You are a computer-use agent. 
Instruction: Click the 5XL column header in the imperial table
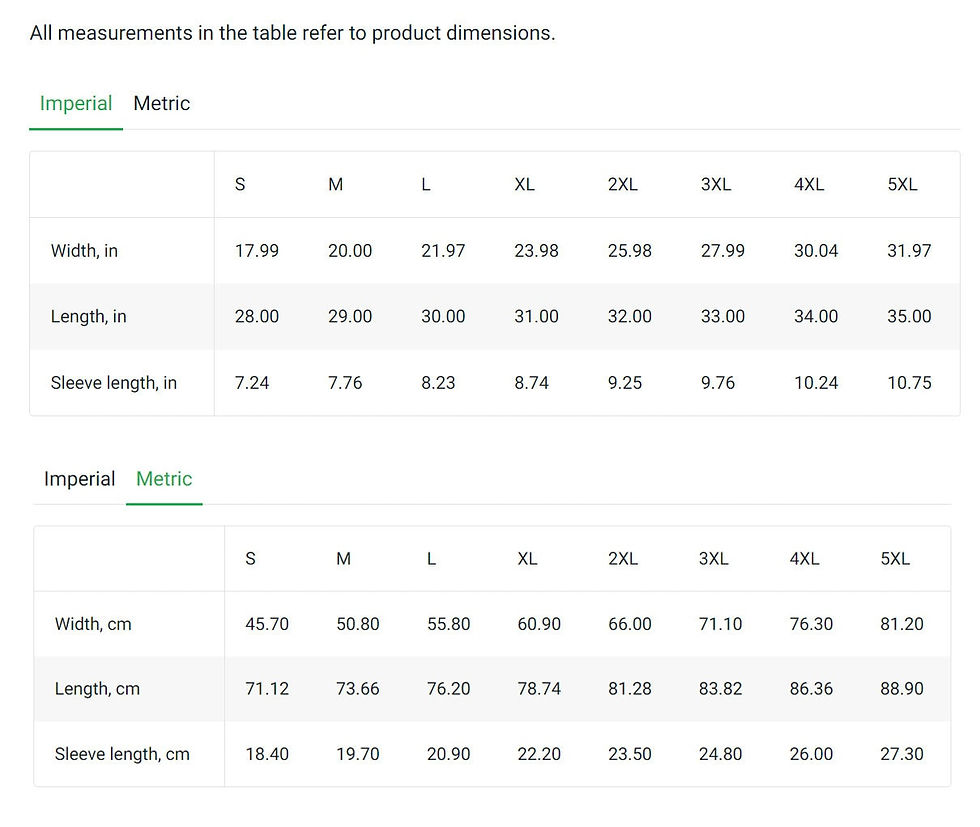point(902,184)
